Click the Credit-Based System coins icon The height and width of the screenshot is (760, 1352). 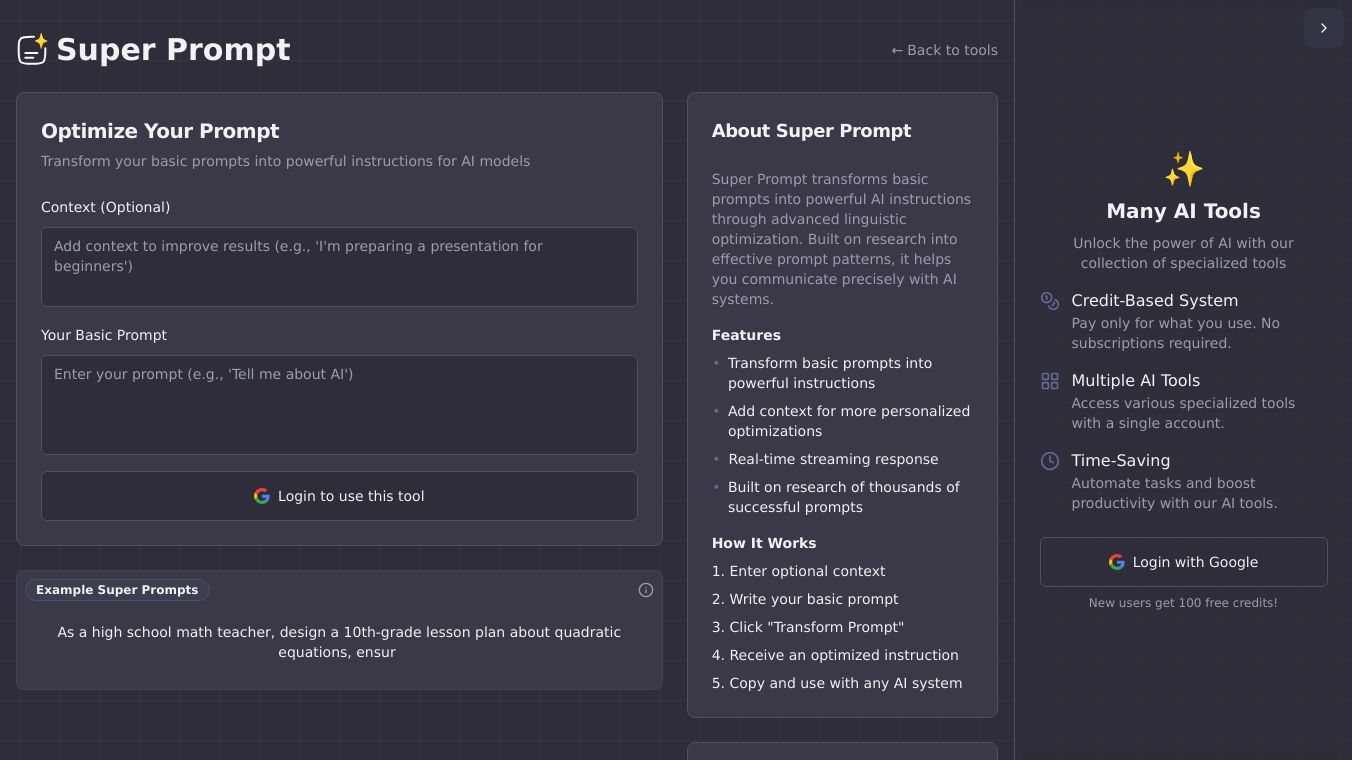(x=1050, y=301)
